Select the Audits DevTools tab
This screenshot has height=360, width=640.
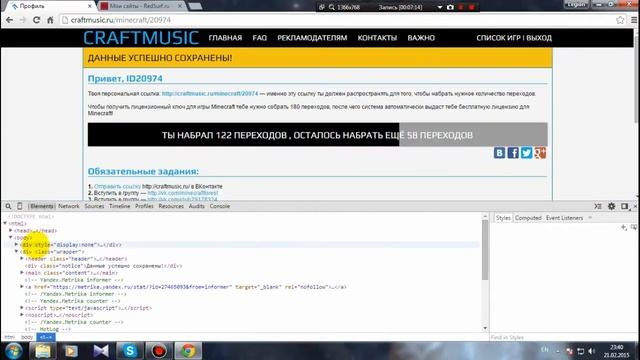point(197,206)
